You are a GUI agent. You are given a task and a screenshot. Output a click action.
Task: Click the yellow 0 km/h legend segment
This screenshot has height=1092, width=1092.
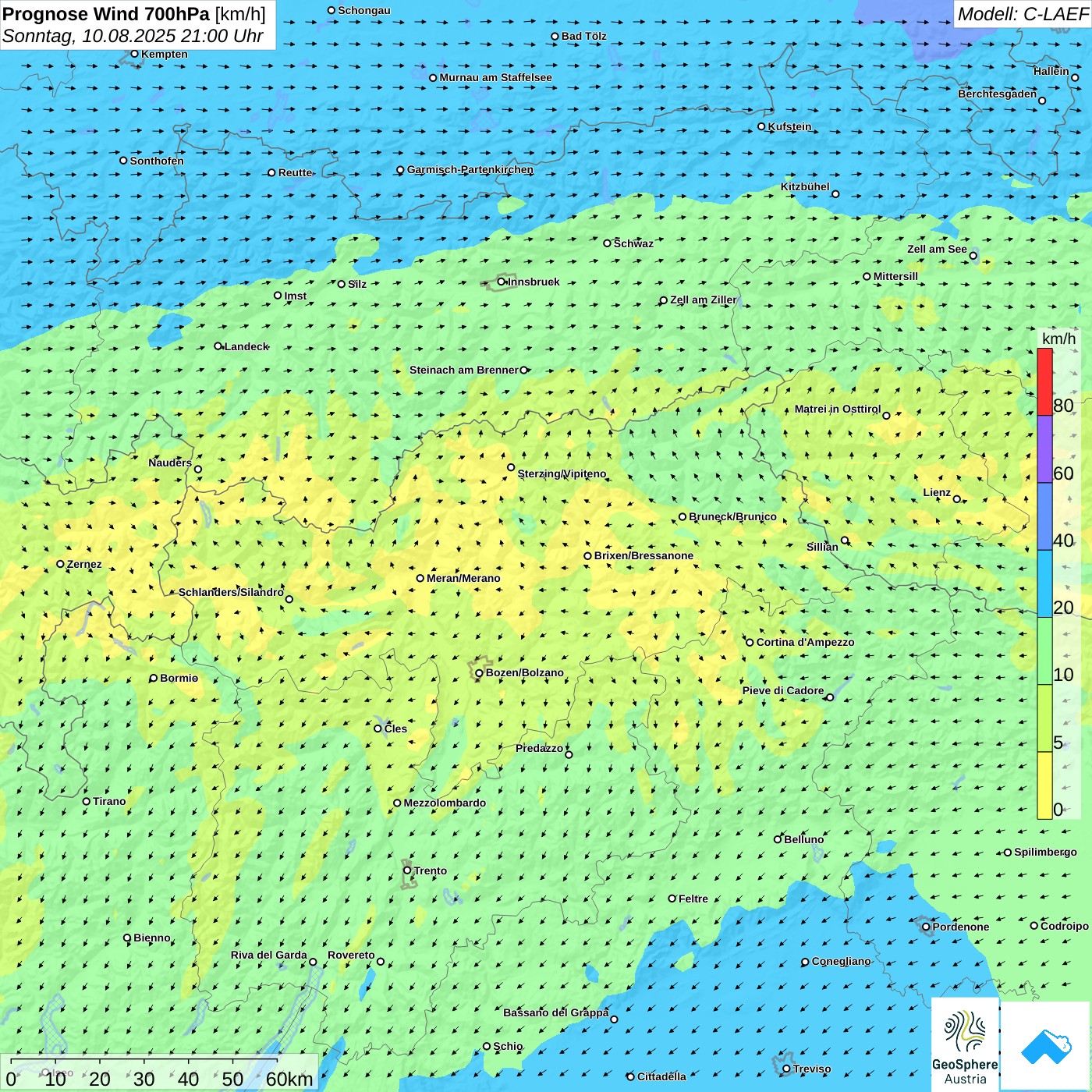(x=1044, y=785)
